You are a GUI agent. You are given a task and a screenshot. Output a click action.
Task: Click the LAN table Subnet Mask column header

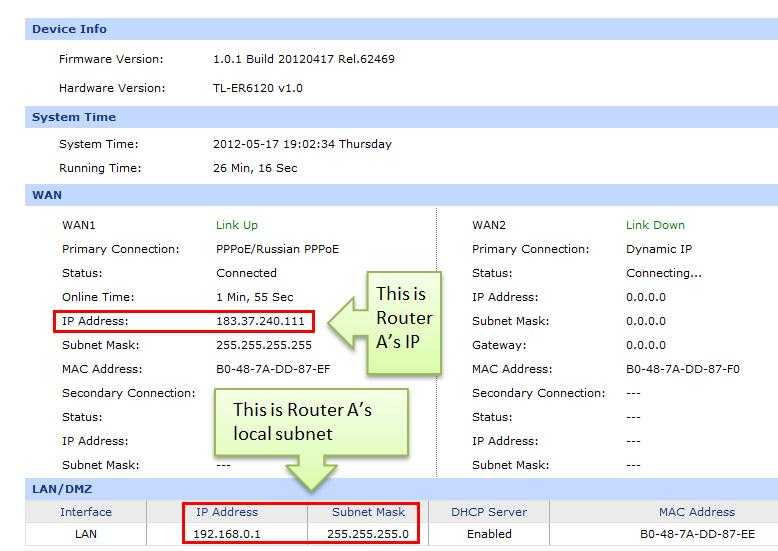[x=369, y=512]
